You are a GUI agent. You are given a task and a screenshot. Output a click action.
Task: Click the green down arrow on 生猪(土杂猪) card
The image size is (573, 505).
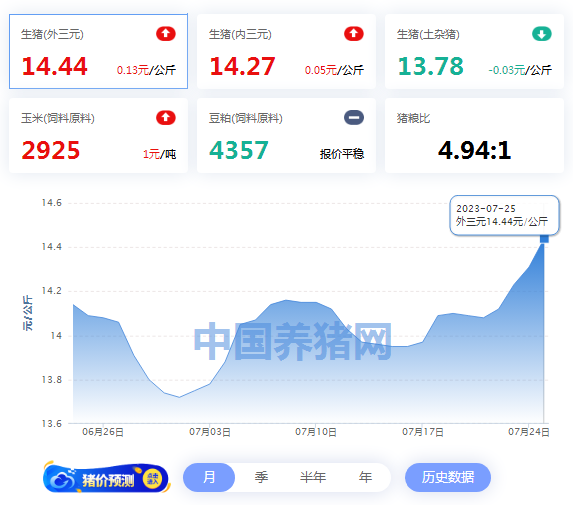[x=542, y=34]
